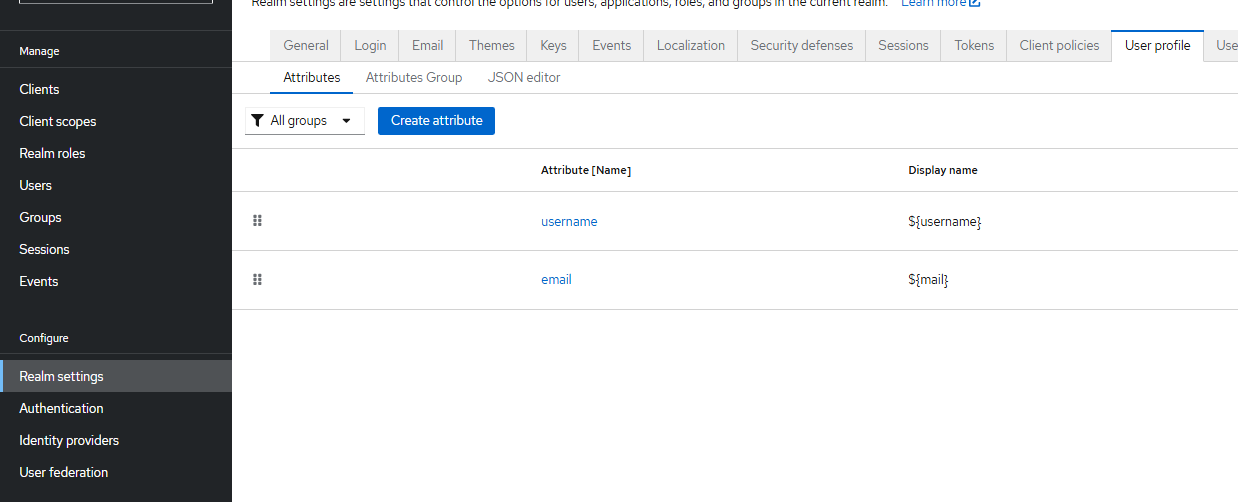Navigate to Clients in sidebar
Viewport: 1238px width, 502px height.
[39, 89]
